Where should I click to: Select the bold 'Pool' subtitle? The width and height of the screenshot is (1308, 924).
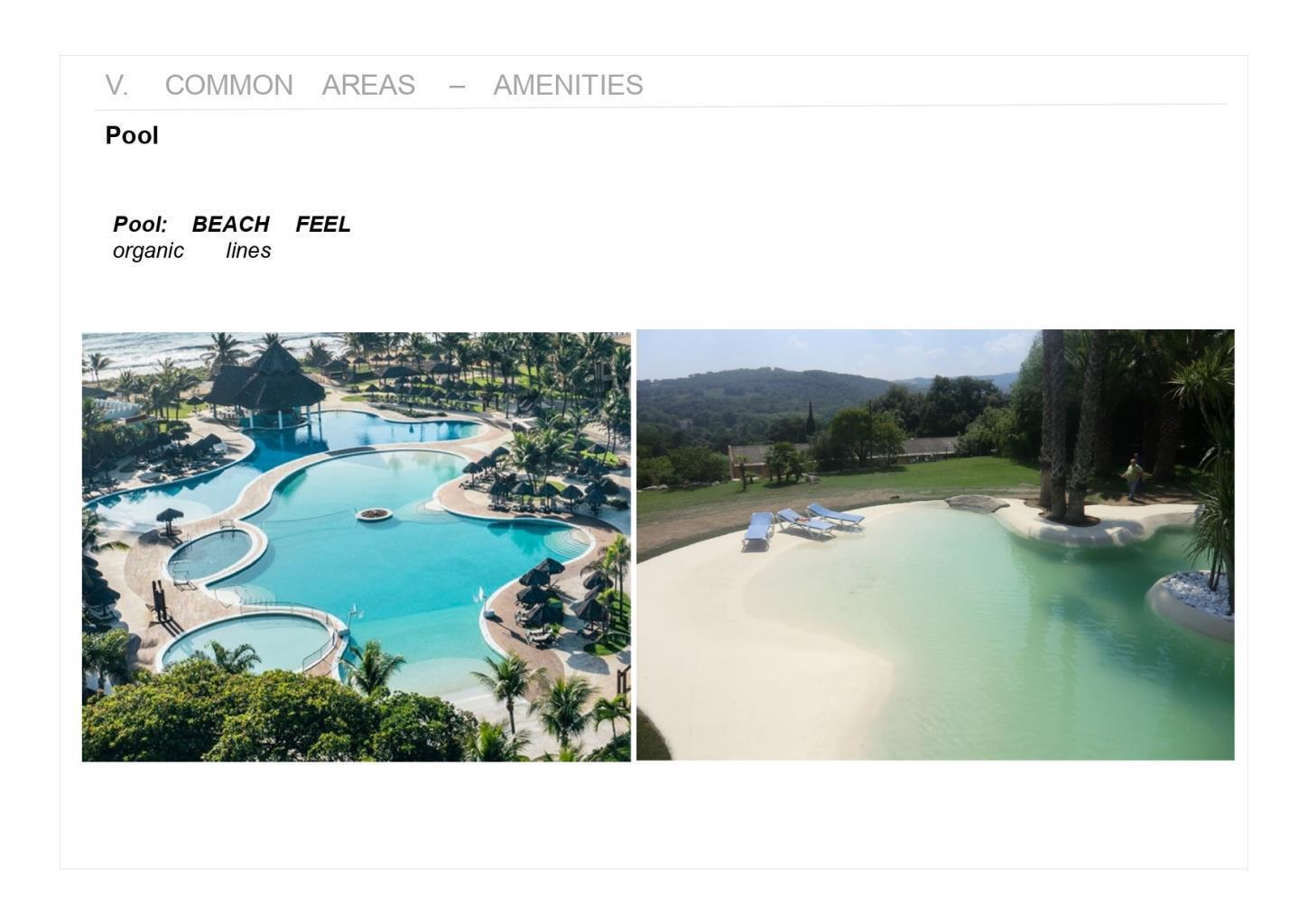132,135
